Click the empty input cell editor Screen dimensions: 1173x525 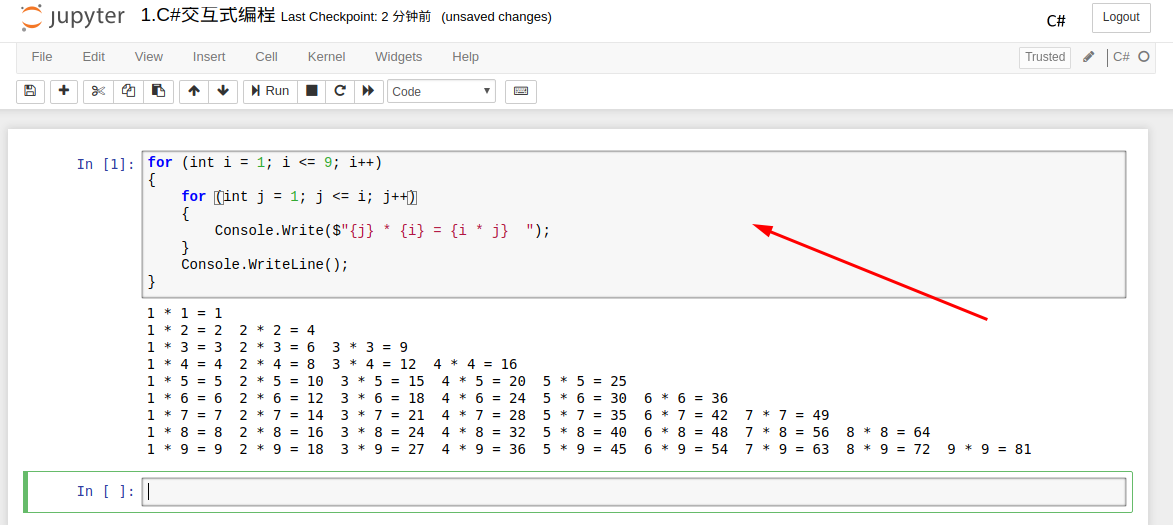(x=634, y=491)
